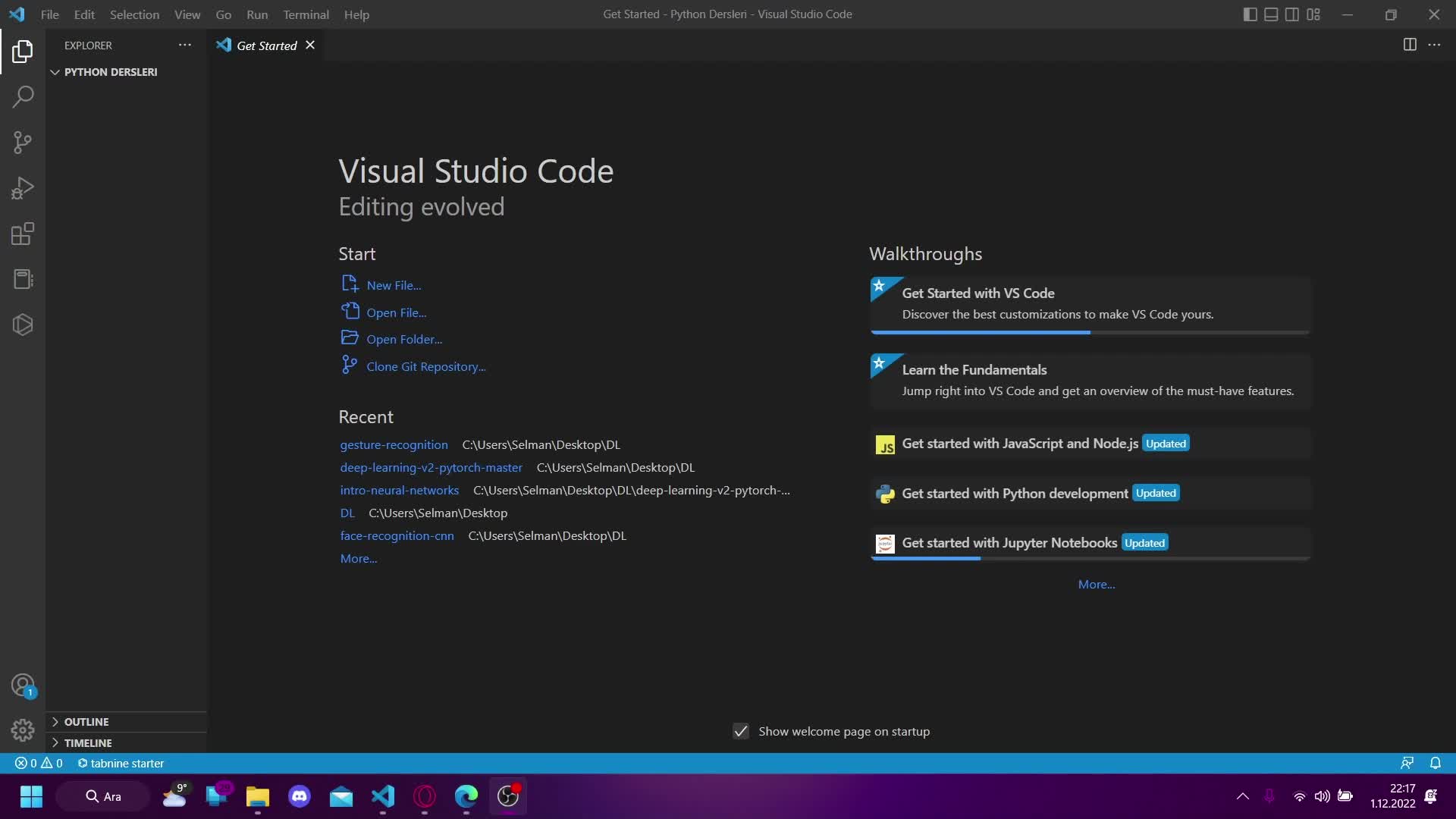Open the File menu
Screen dimensions: 1456x819
(50, 14)
